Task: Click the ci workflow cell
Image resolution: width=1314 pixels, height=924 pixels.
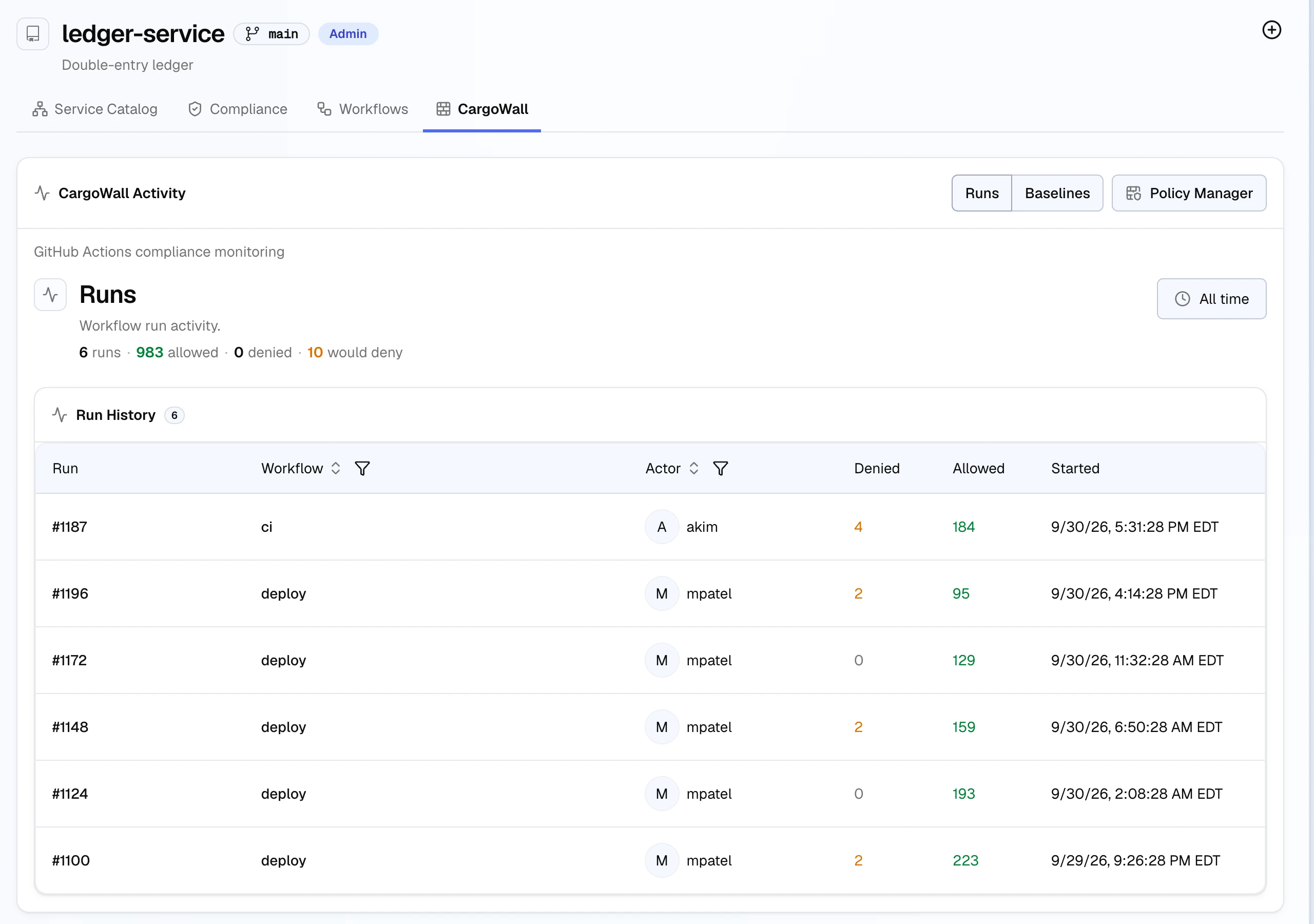Action: coord(266,527)
